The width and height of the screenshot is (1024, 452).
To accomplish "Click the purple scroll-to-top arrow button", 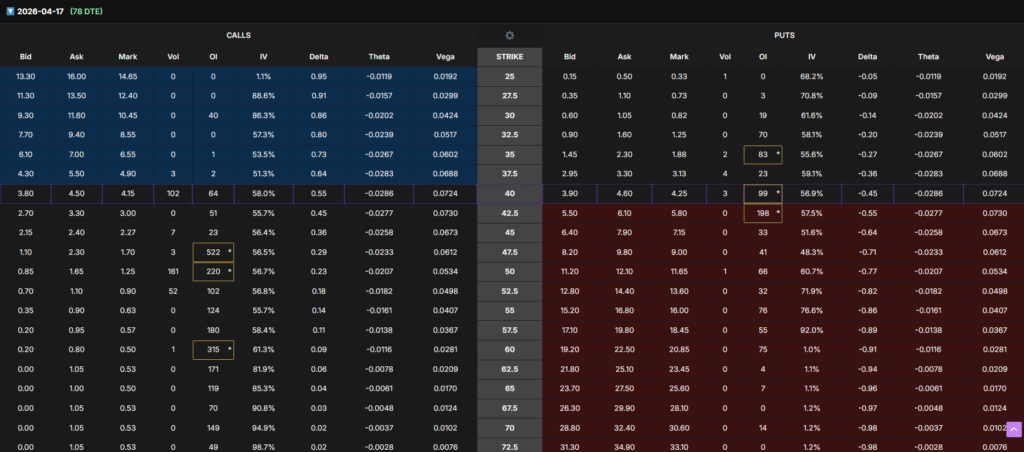I will point(1014,429).
